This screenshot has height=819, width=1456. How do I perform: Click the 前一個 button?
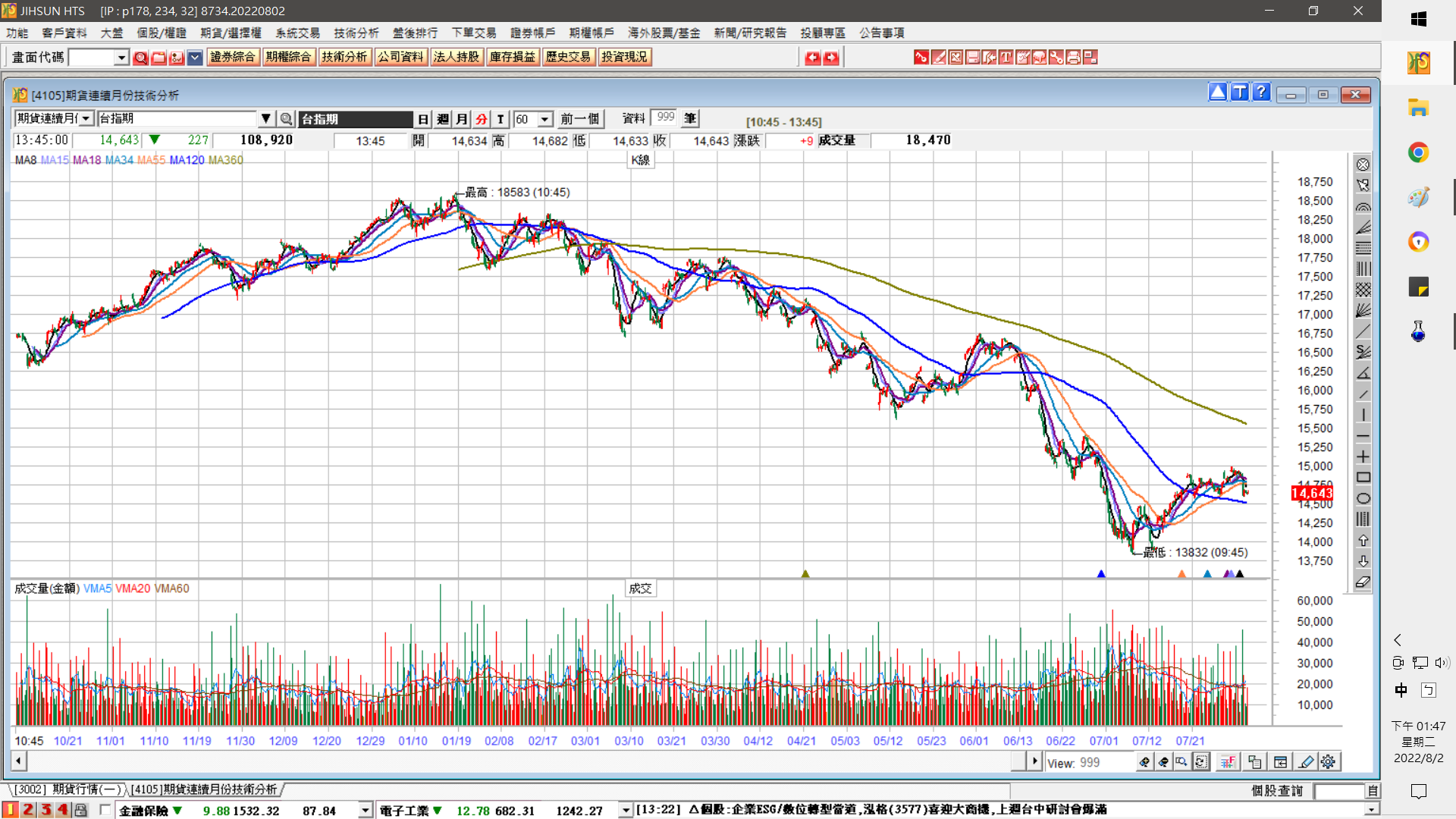point(580,119)
